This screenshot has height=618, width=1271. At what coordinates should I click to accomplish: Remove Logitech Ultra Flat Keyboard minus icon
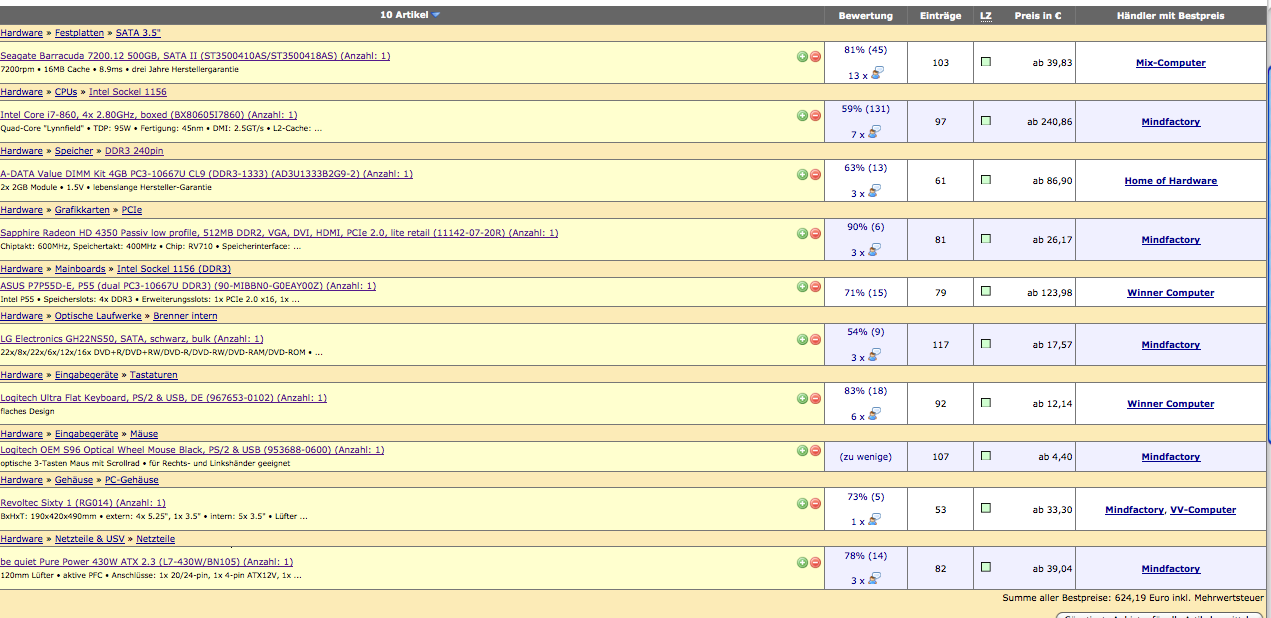(x=815, y=398)
